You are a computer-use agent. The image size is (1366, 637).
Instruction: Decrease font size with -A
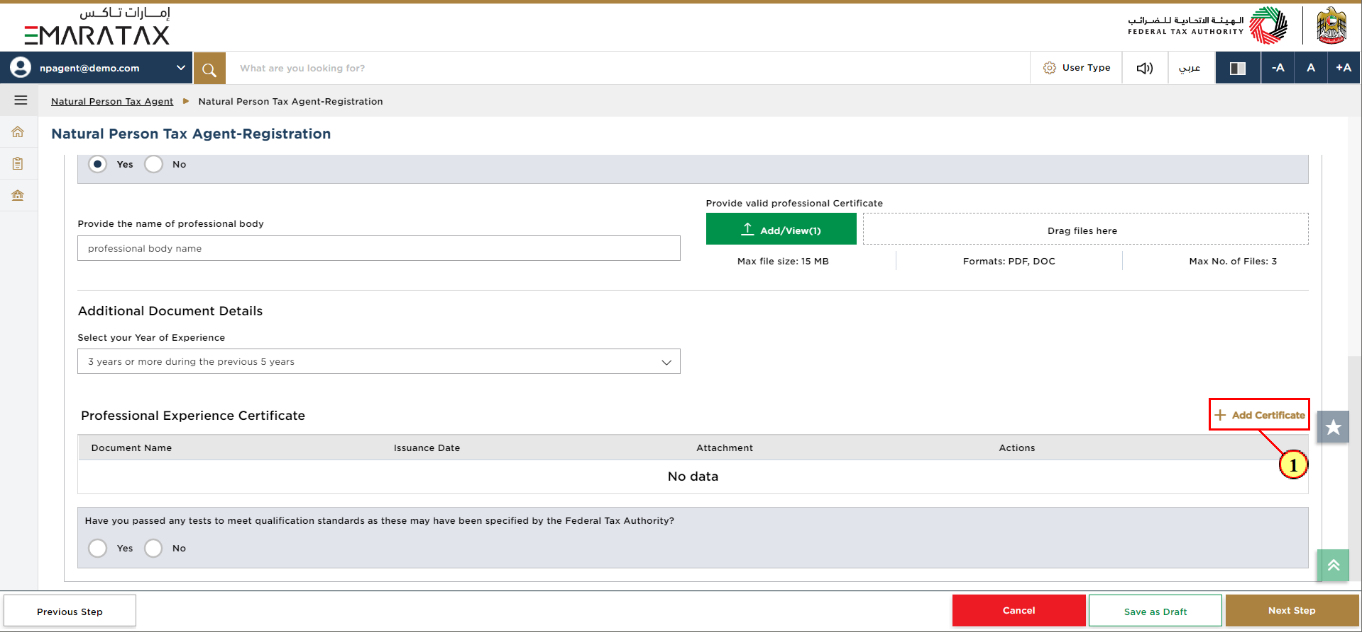(1278, 68)
